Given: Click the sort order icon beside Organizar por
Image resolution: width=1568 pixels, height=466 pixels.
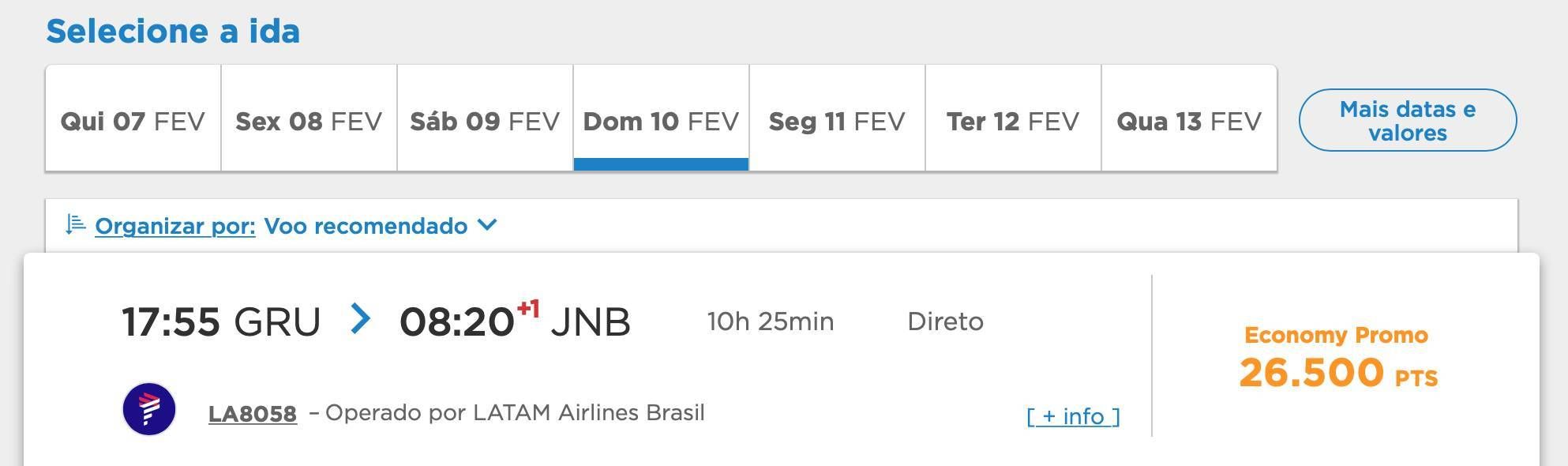Looking at the screenshot, I should click(75, 225).
